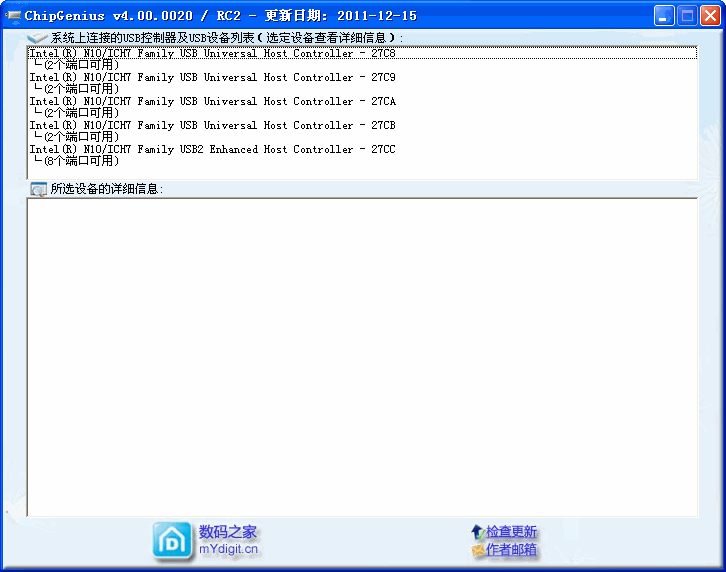Click the USB device list header icon
Viewport: 726px width, 572px height.
tap(38, 37)
